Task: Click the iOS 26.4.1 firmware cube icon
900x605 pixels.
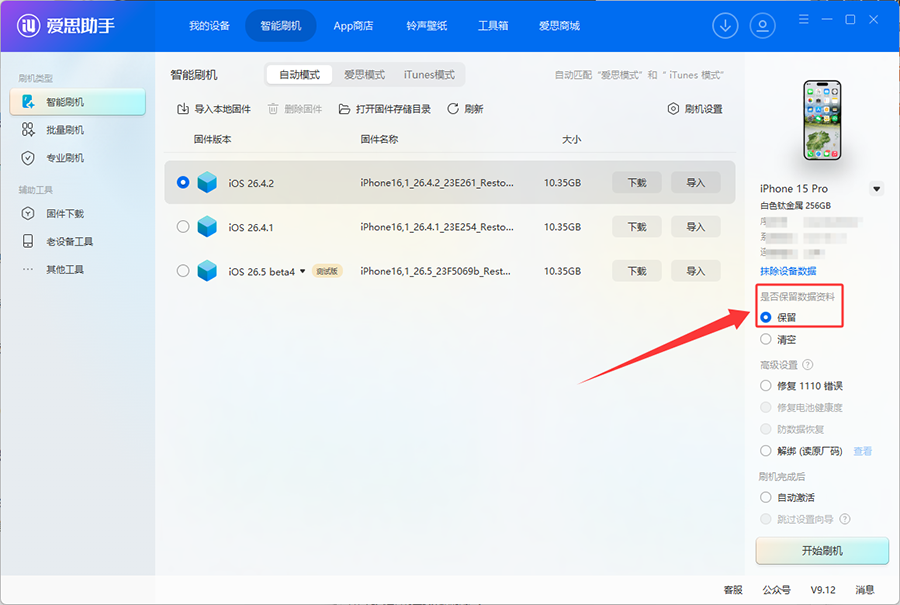Action: tap(207, 227)
